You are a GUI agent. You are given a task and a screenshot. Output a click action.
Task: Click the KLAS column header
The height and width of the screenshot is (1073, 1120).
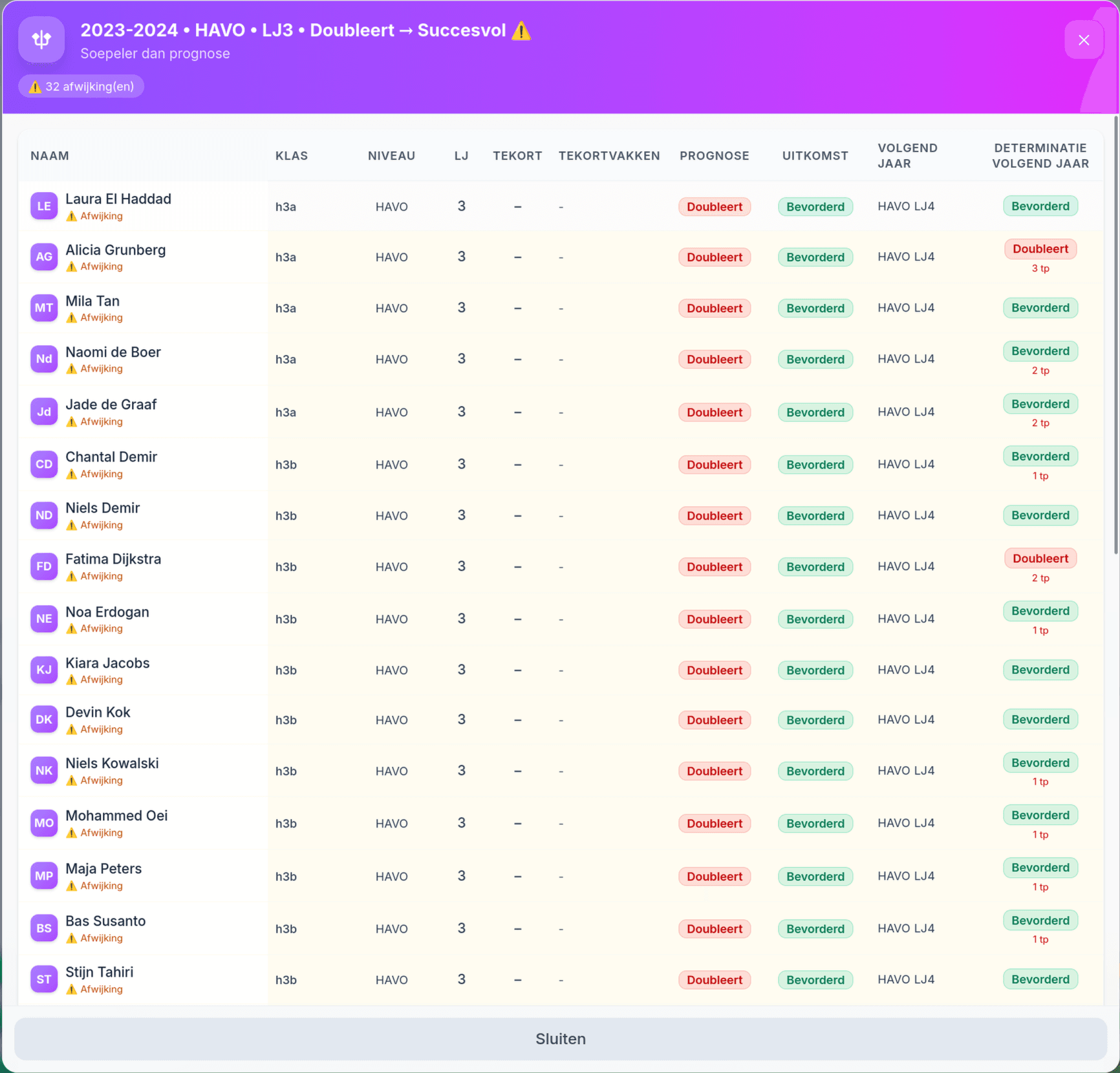[292, 156]
